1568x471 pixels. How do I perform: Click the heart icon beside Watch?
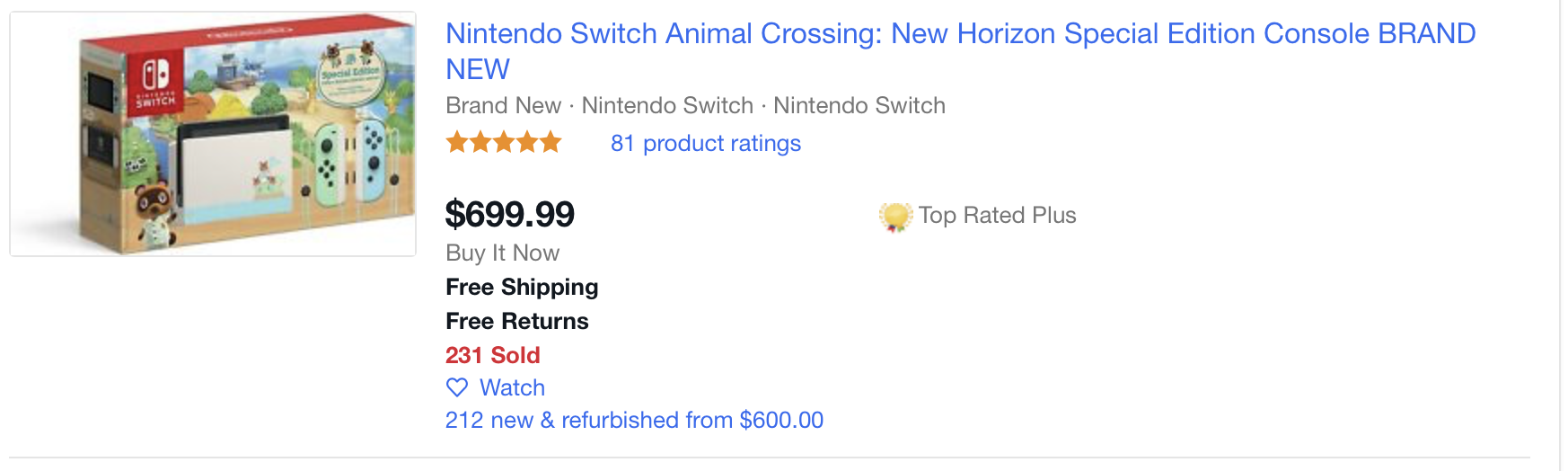click(457, 387)
